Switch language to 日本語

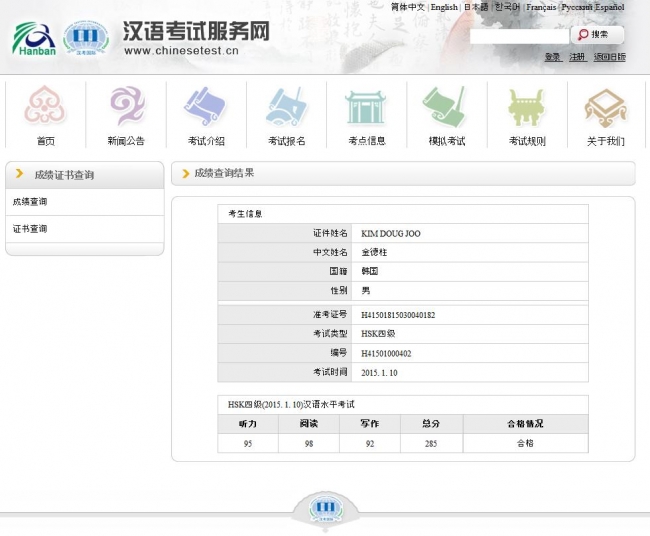476,7
